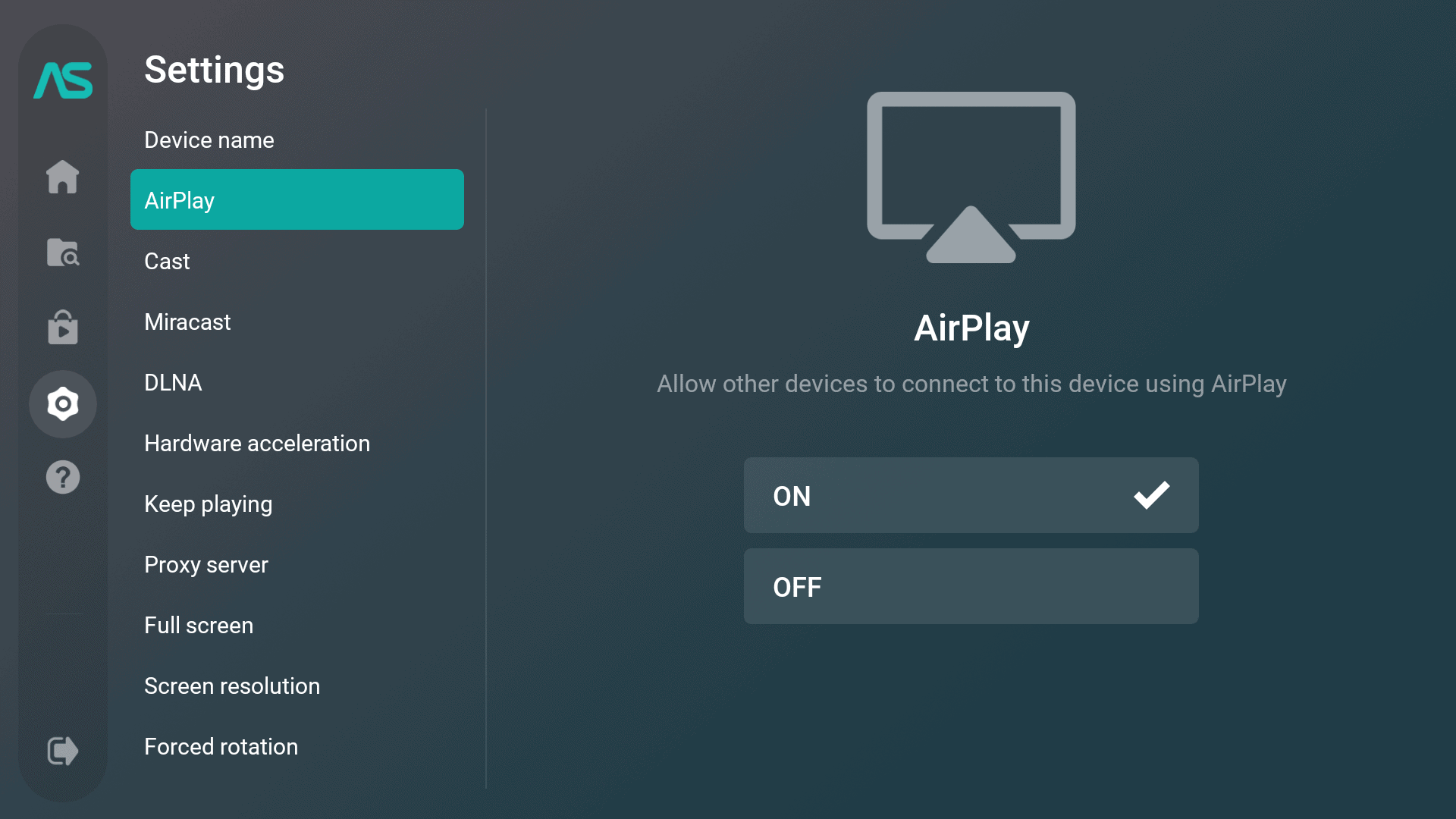This screenshot has height=819, width=1456.
Task: Open the DLNA setting
Action: [x=173, y=383]
